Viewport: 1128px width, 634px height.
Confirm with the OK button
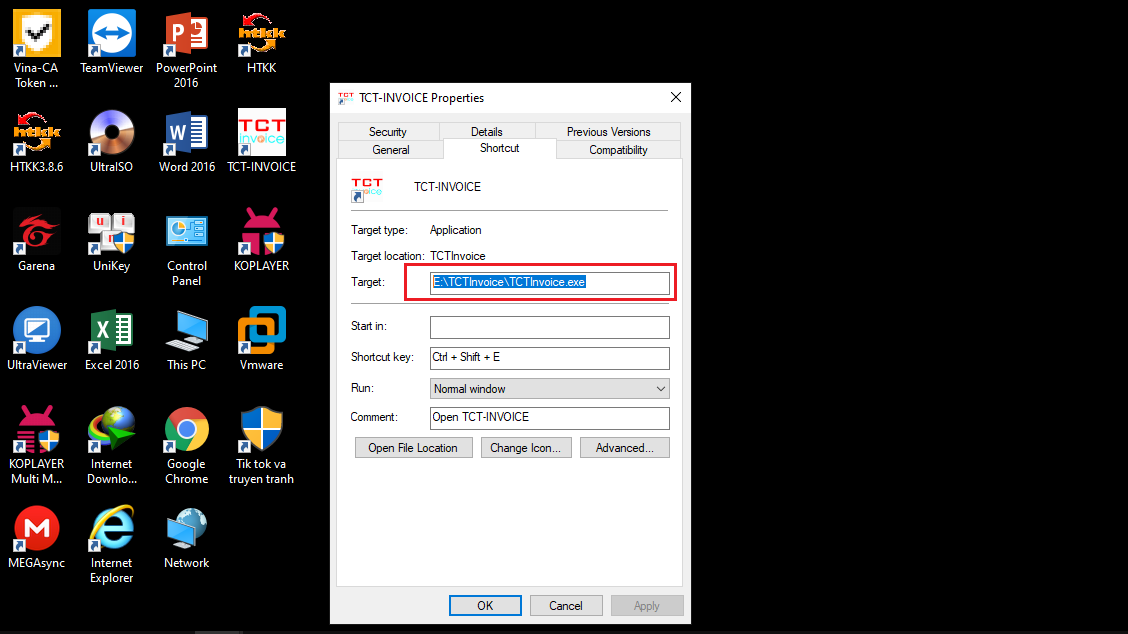[485, 606]
